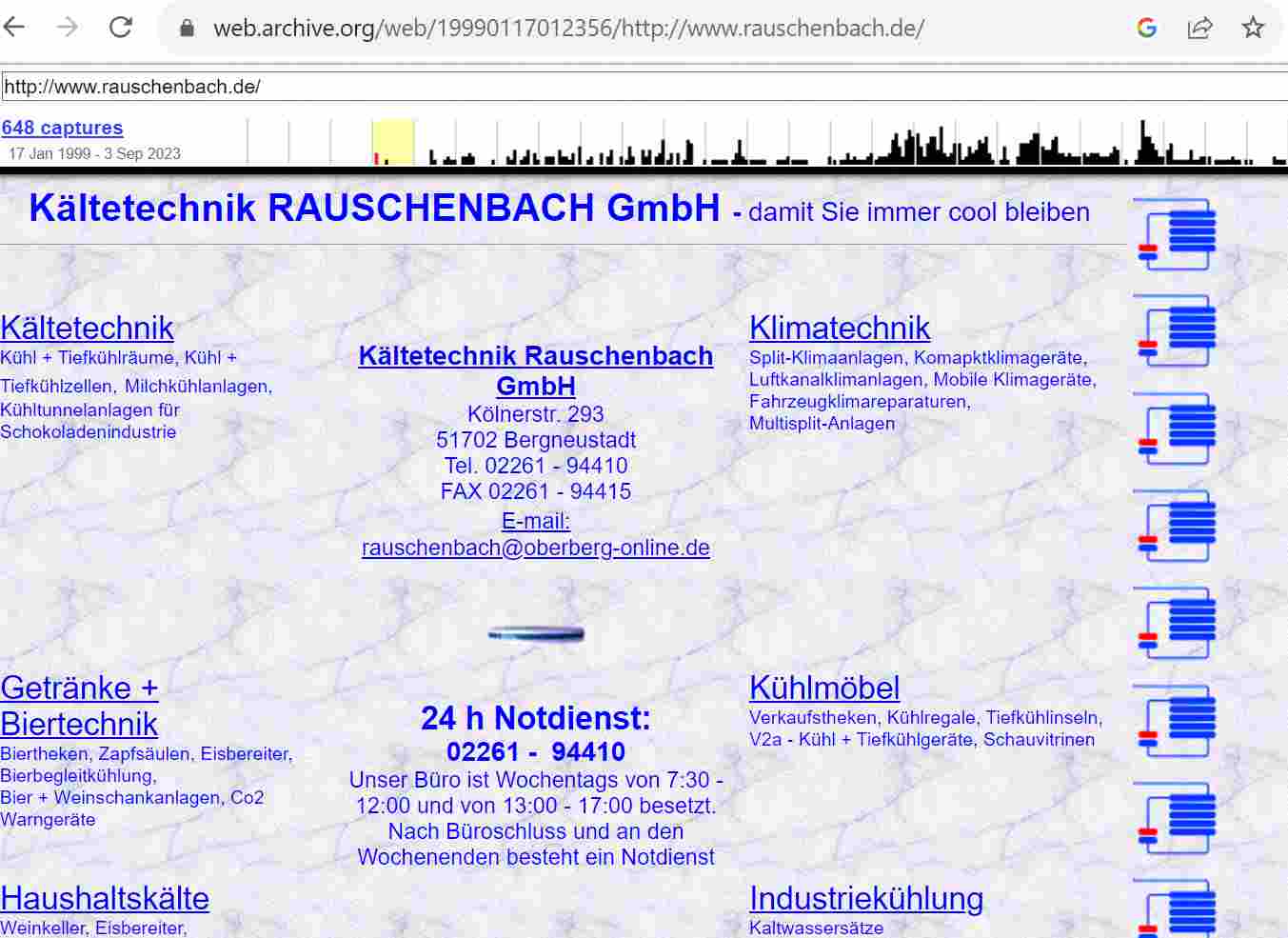This screenshot has width=1288, height=938.
Task: Open the Industriekühlung link
Action: 865,898
